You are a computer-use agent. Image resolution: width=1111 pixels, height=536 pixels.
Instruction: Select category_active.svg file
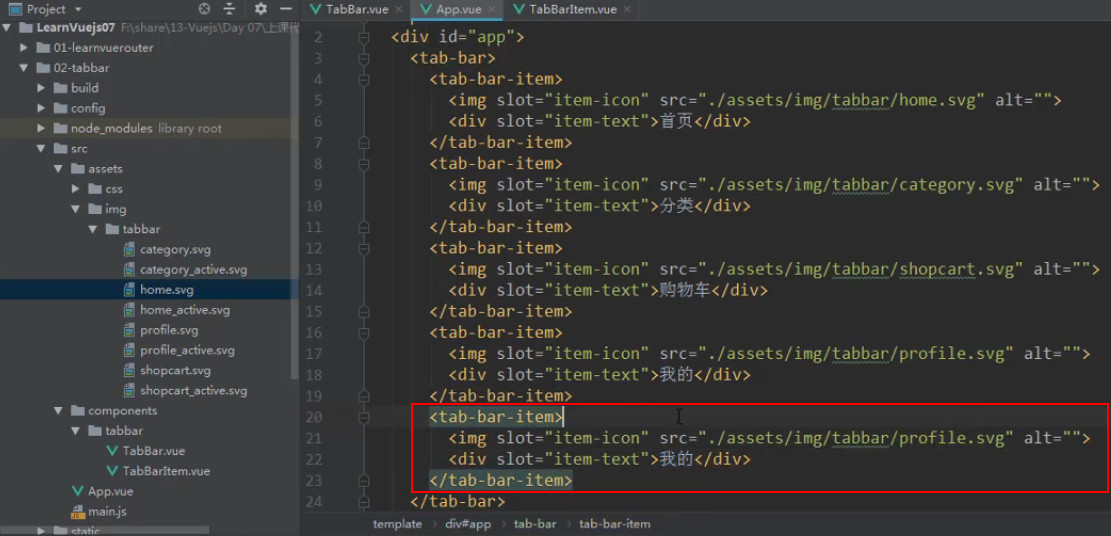click(x=193, y=269)
